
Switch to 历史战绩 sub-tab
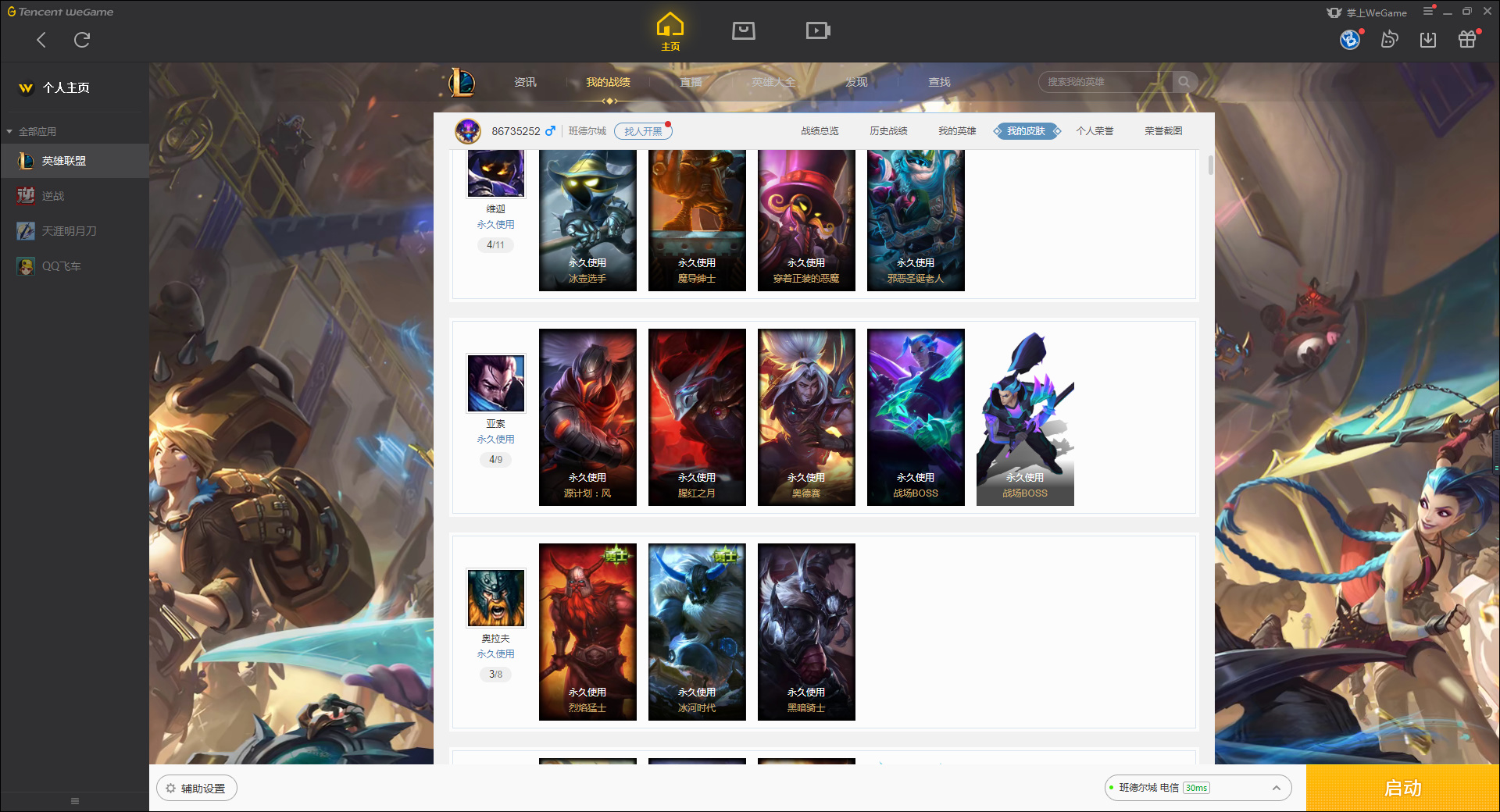coord(888,131)
